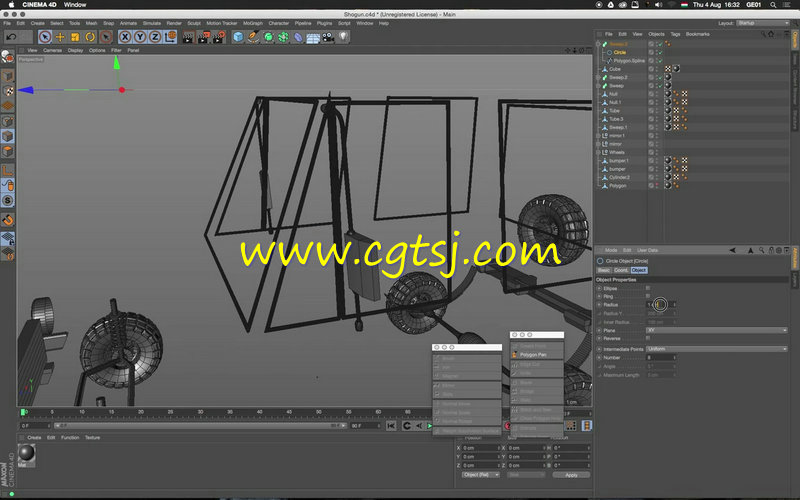Screen dimensions: 800x500
Task: Add a Light from the toolbar
Action: click(x=343, y=37)
